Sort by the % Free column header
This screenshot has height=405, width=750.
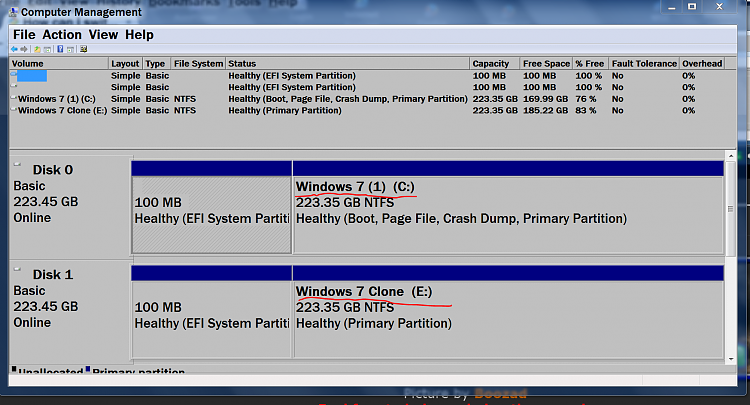coord(590,64)
